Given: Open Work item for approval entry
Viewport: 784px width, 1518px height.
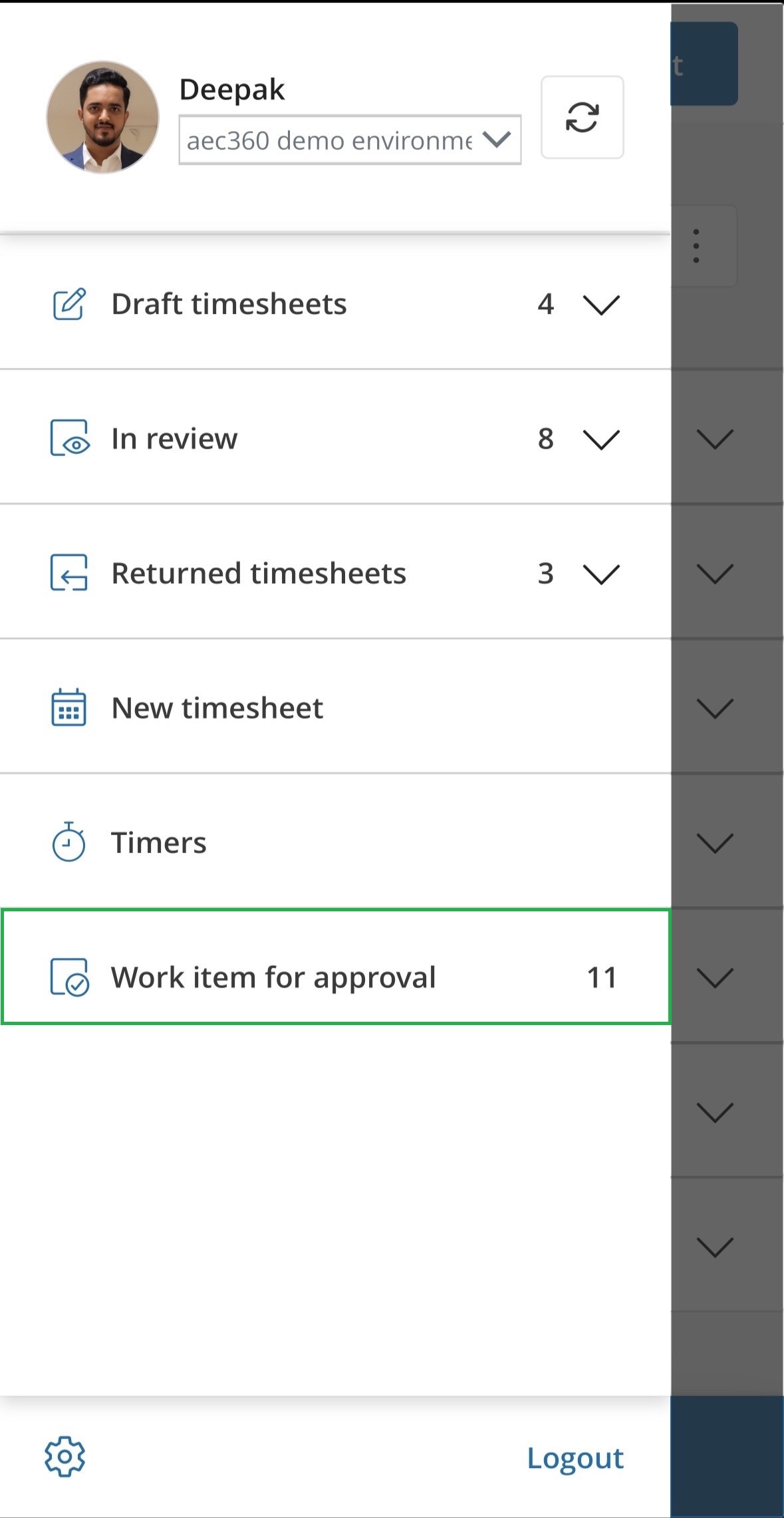Looking at the screenshot, I should [x=273, y=977].
